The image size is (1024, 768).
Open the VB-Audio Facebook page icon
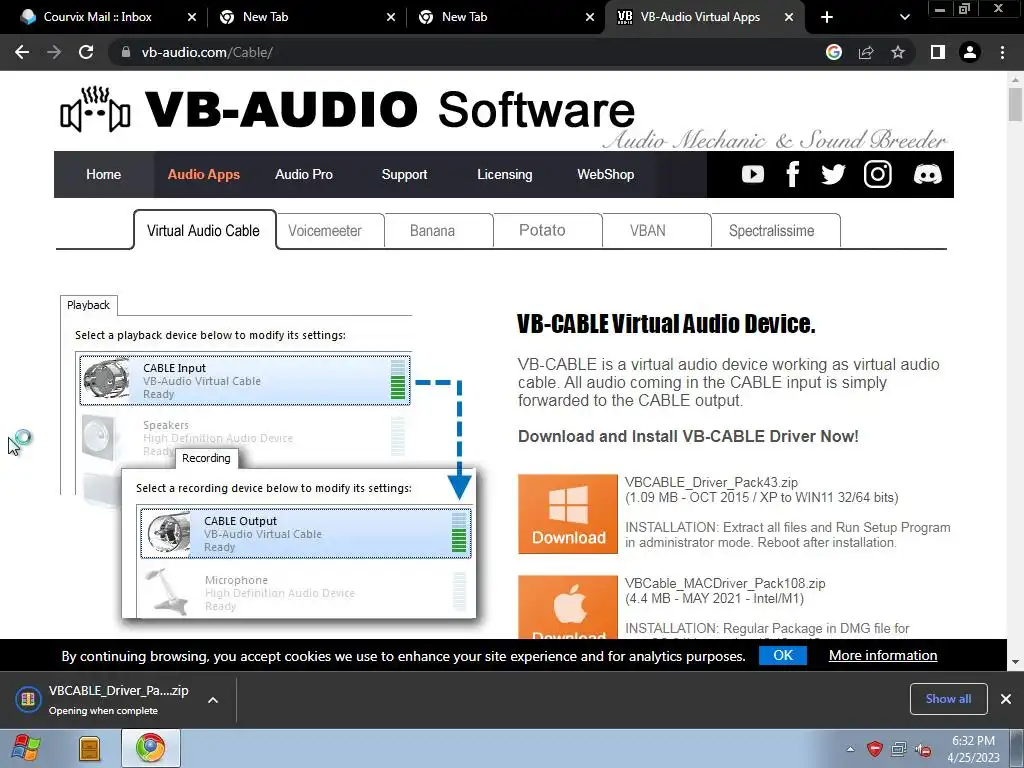[792, 174]
